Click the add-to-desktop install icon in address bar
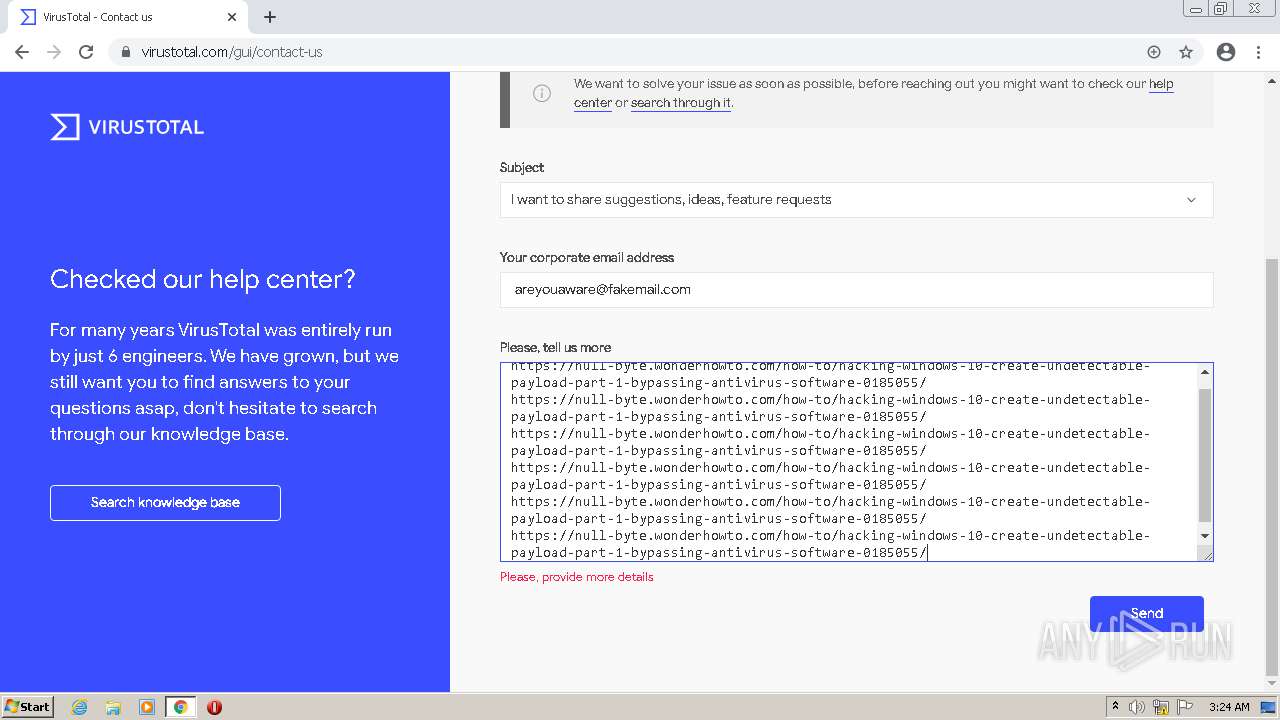This screenshot has width=1280, height=720. coord(1154,52)
